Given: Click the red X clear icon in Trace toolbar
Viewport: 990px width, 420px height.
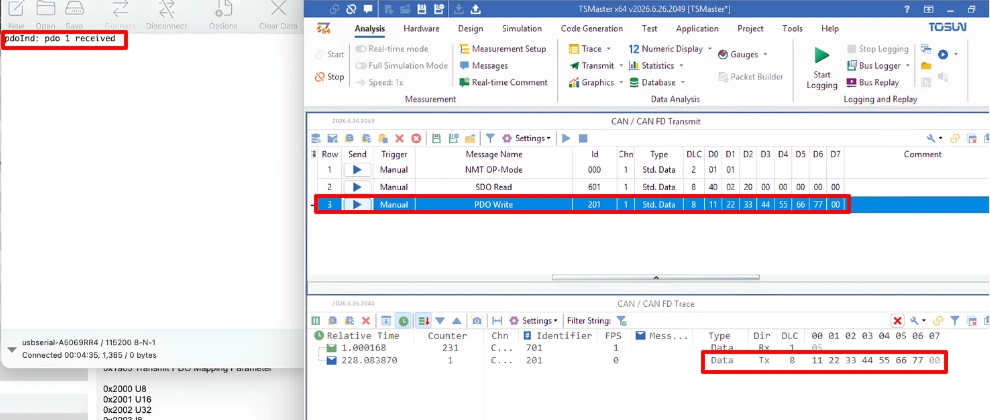Looking at the screenshot, I should tap(366, 321).
